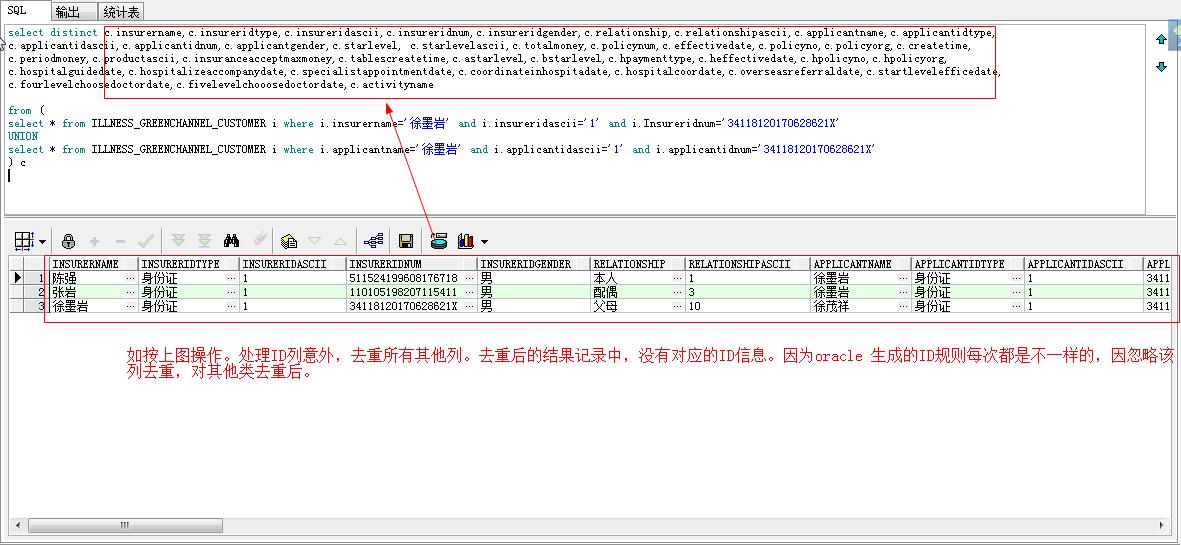1181x545 pixels.
Task: Click the APPLICANTIDASCII column header
Action: (x=1083, y=264)
